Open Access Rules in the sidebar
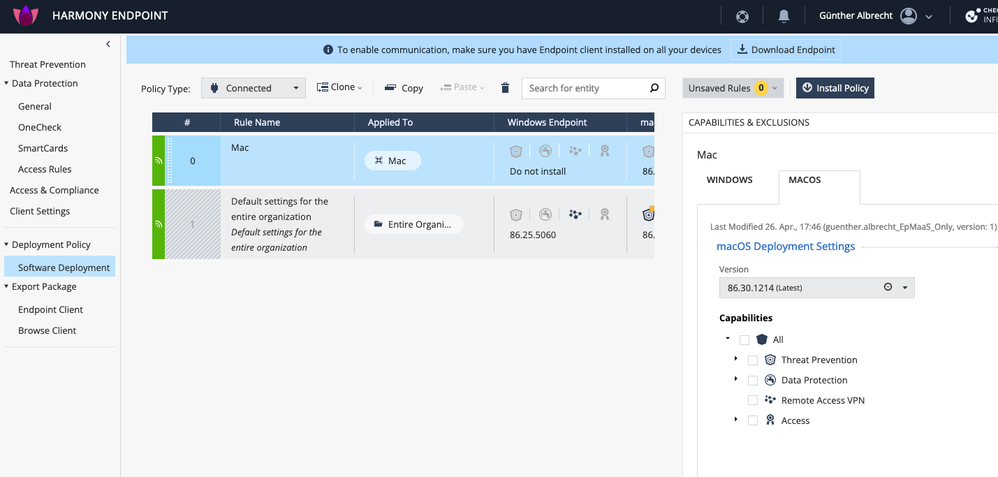The image size is (998, 477). tap(45, 169)
